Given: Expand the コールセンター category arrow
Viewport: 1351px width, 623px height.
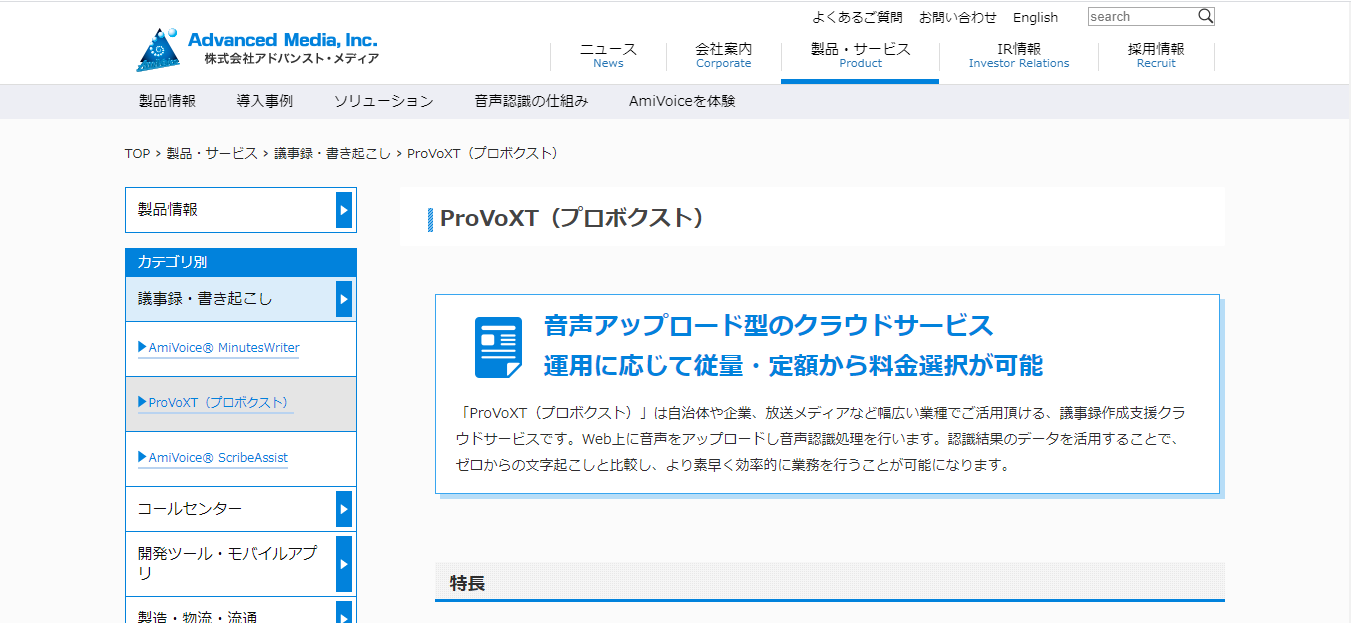Looking at the screenshot, I should (x=344, y=509).
